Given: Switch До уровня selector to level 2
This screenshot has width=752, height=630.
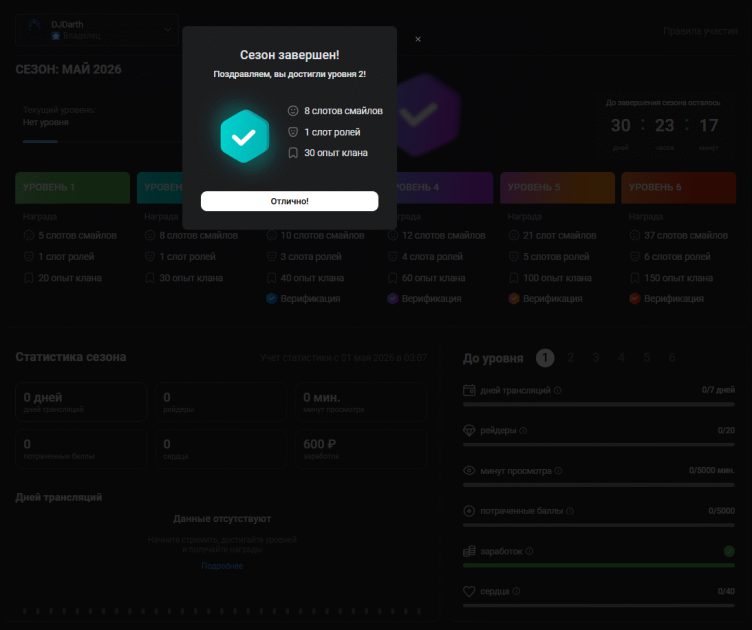Looking at the screenshot, I should [x=571, y=358].
